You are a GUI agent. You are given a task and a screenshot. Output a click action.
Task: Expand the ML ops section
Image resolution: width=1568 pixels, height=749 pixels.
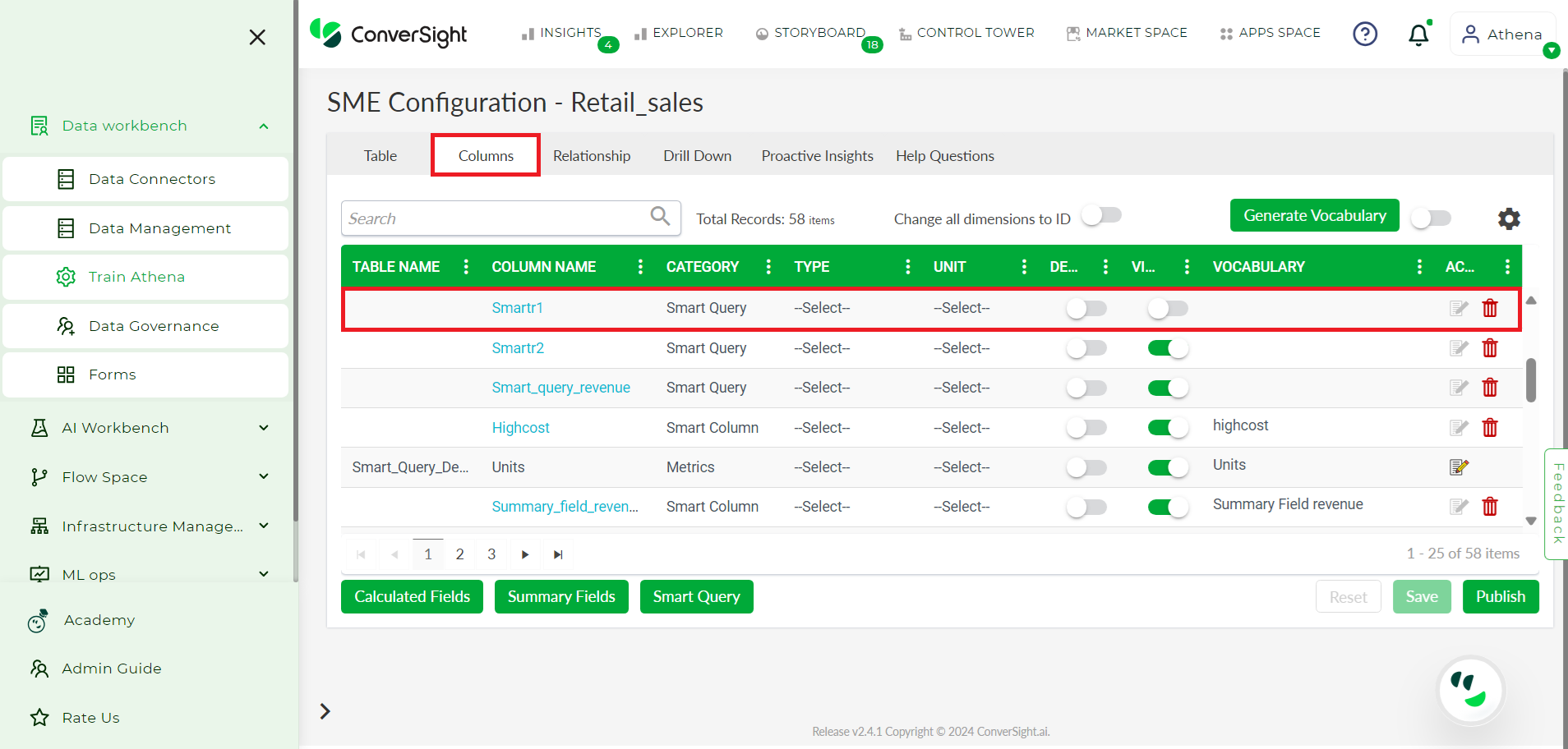(264, 574)
